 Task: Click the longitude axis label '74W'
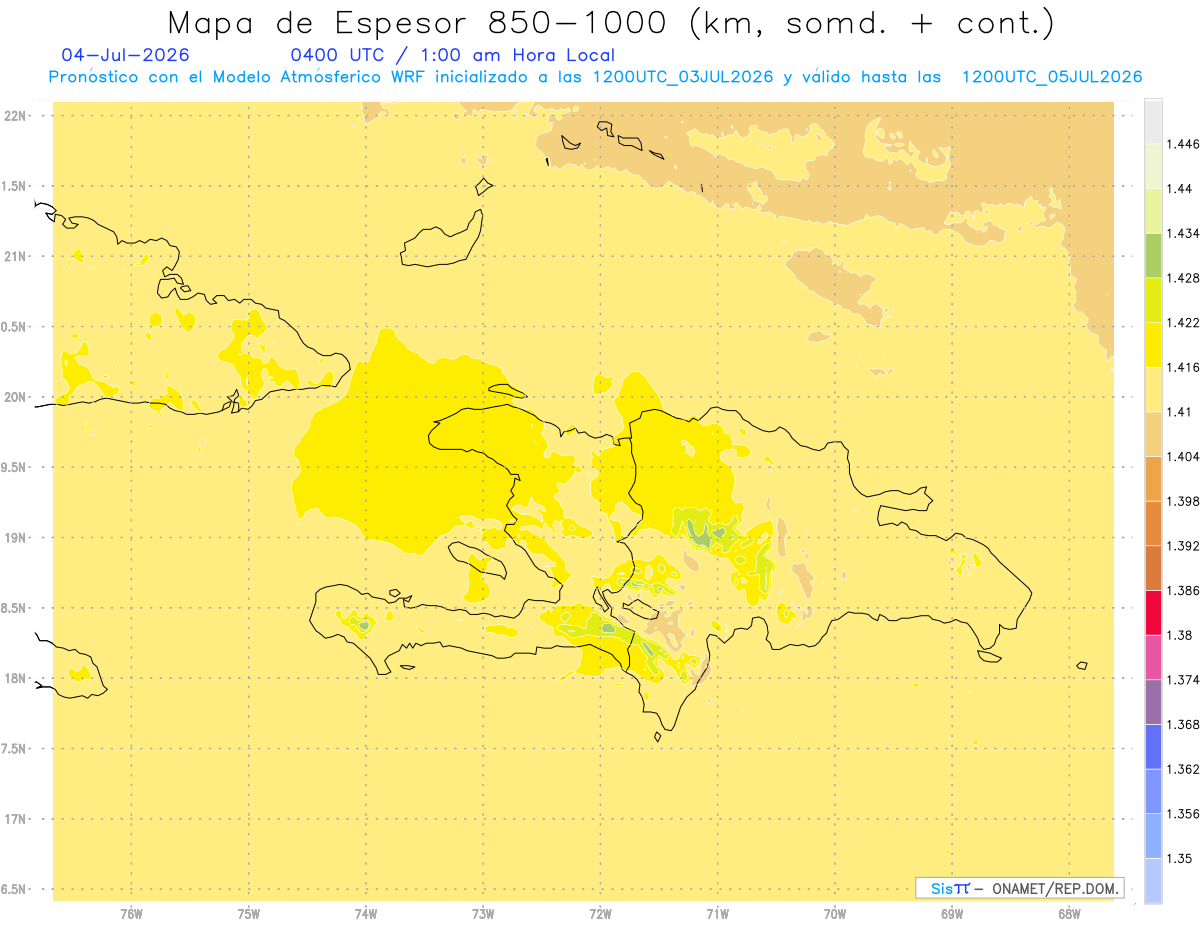[366, 914]
